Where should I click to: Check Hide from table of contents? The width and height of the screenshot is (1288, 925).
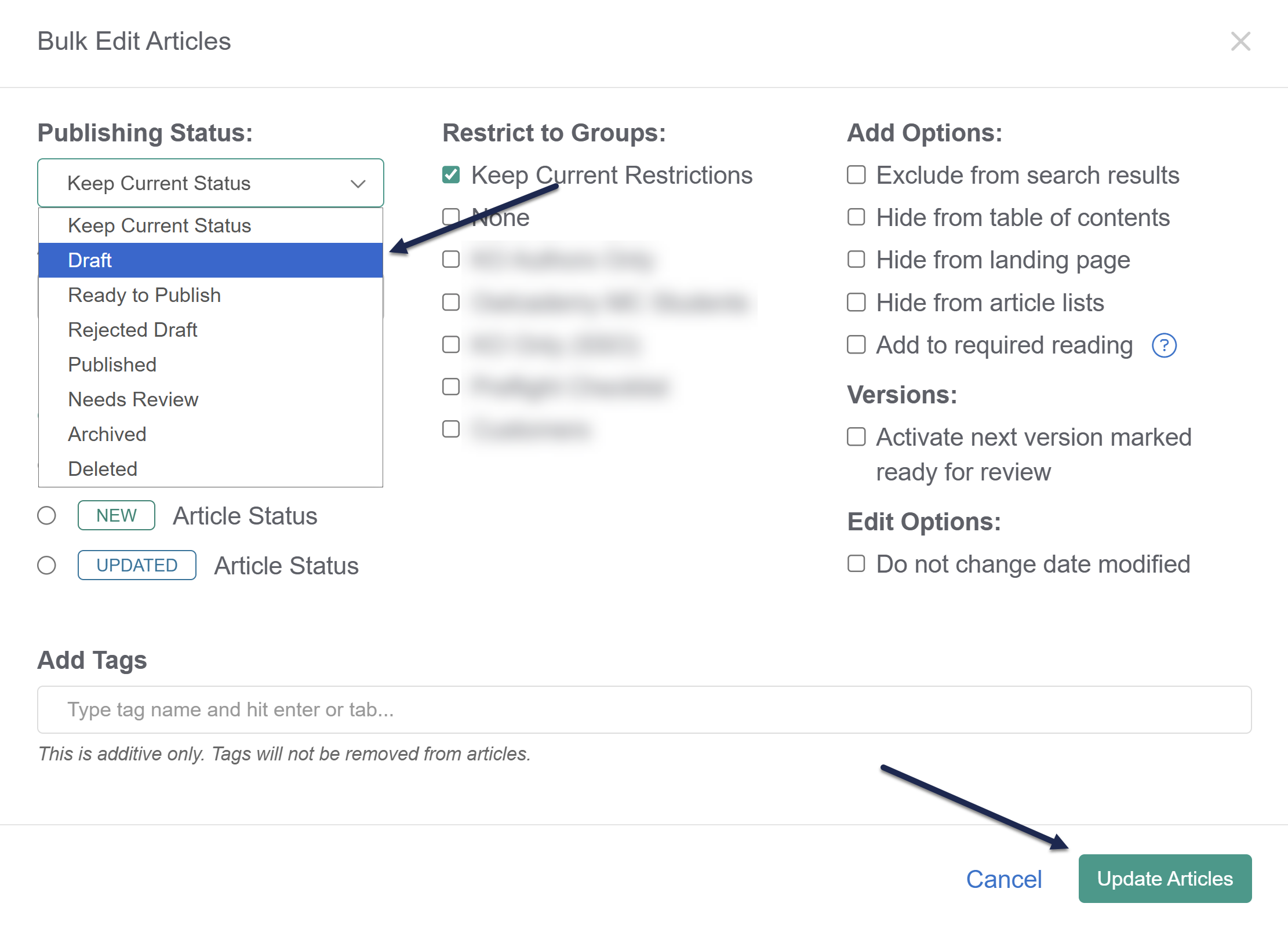point(856,217)
